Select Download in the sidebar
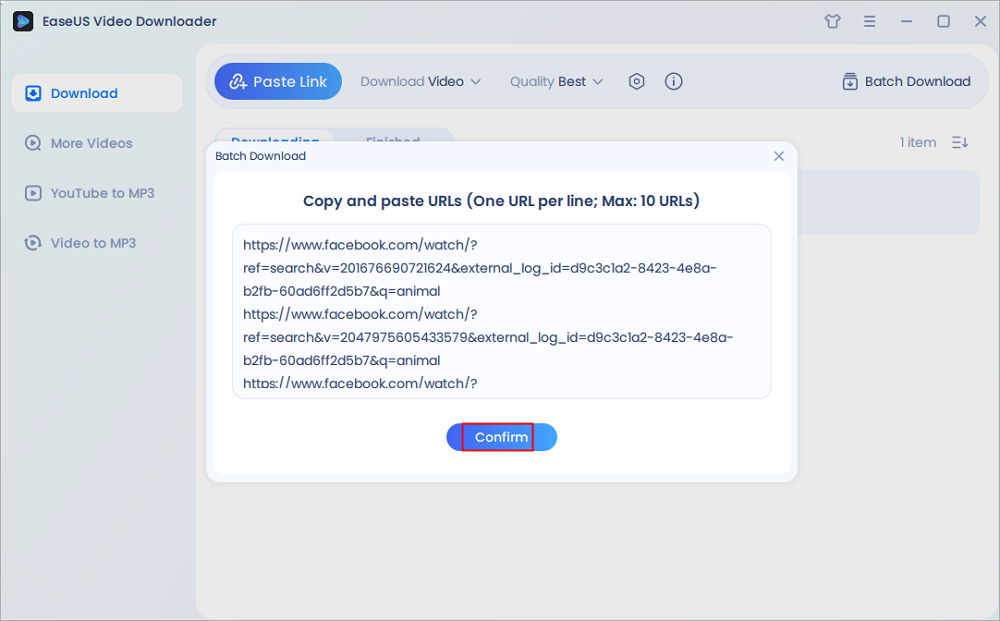This screenshot has width=1000, height=621. pyautogui.click(x=97, y=94)
